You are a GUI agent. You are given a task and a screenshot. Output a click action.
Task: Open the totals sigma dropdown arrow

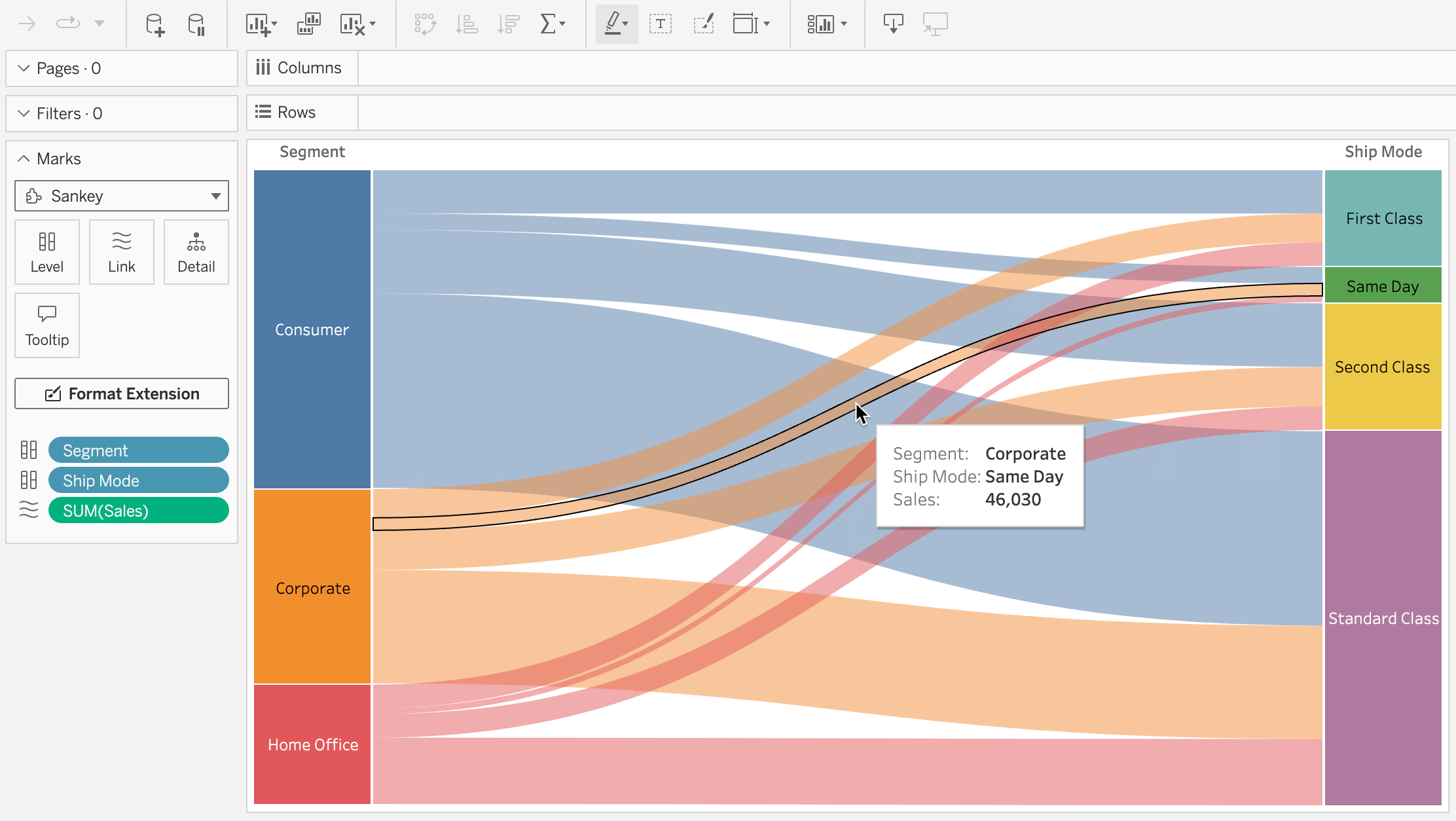click(x=563, y=24)
